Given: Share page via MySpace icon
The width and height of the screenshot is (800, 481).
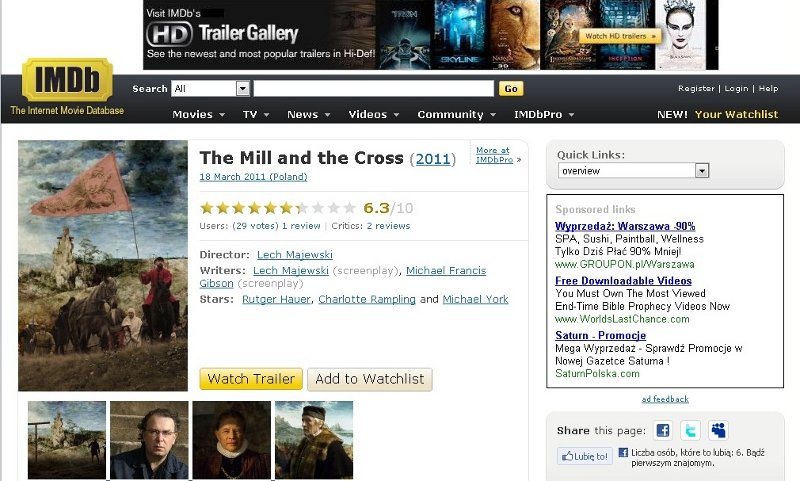Looking at the screenshot, I should [718, 431].
